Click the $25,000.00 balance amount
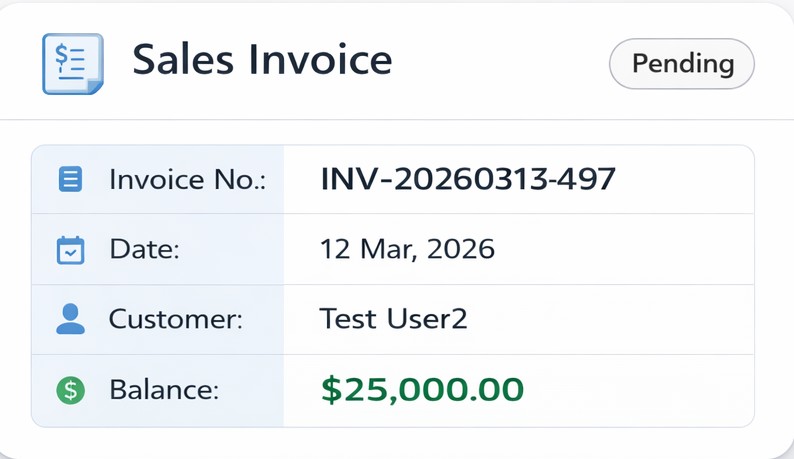This screenshot has width=794, height=459. [x=422, y=389]
